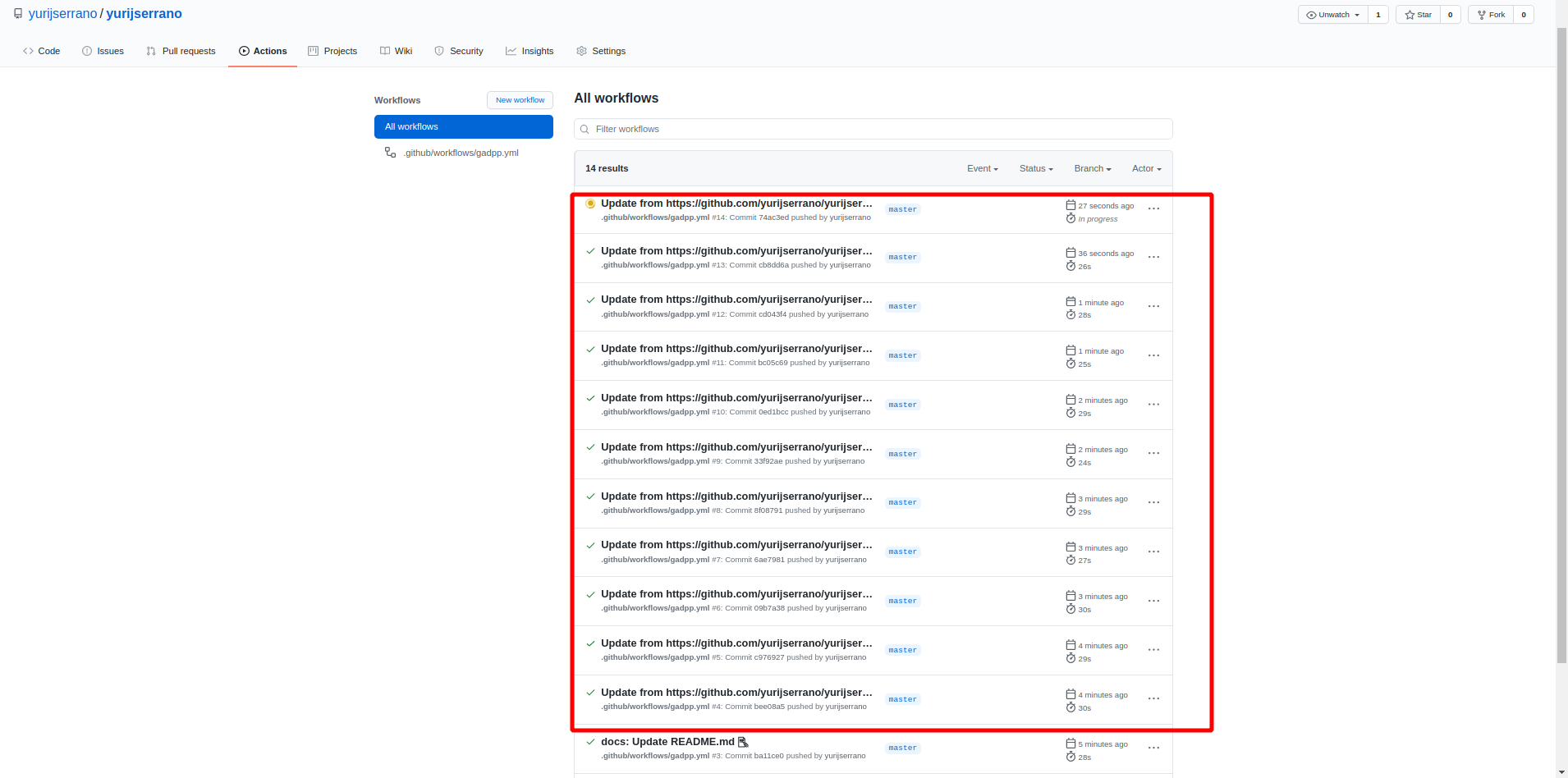Open the options menu for run #13
1568x778 pixels.
(1153, 258)
